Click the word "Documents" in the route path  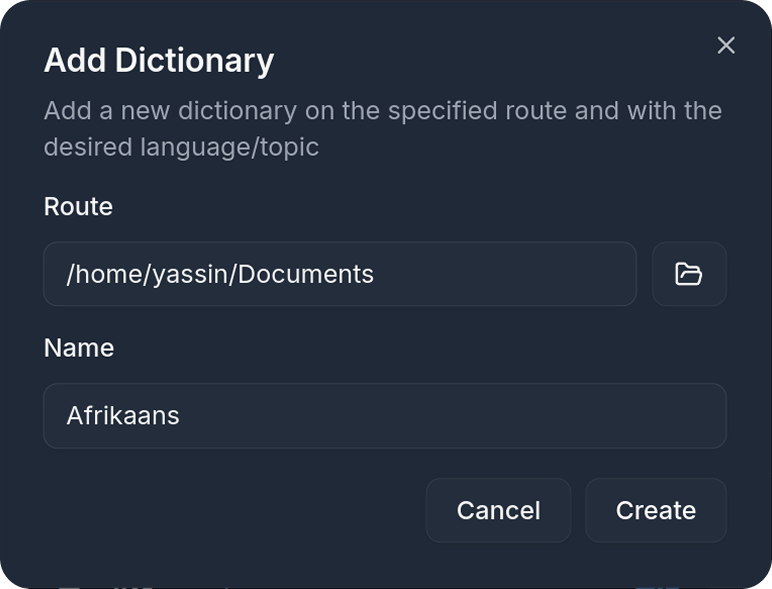tap(304, 274)
